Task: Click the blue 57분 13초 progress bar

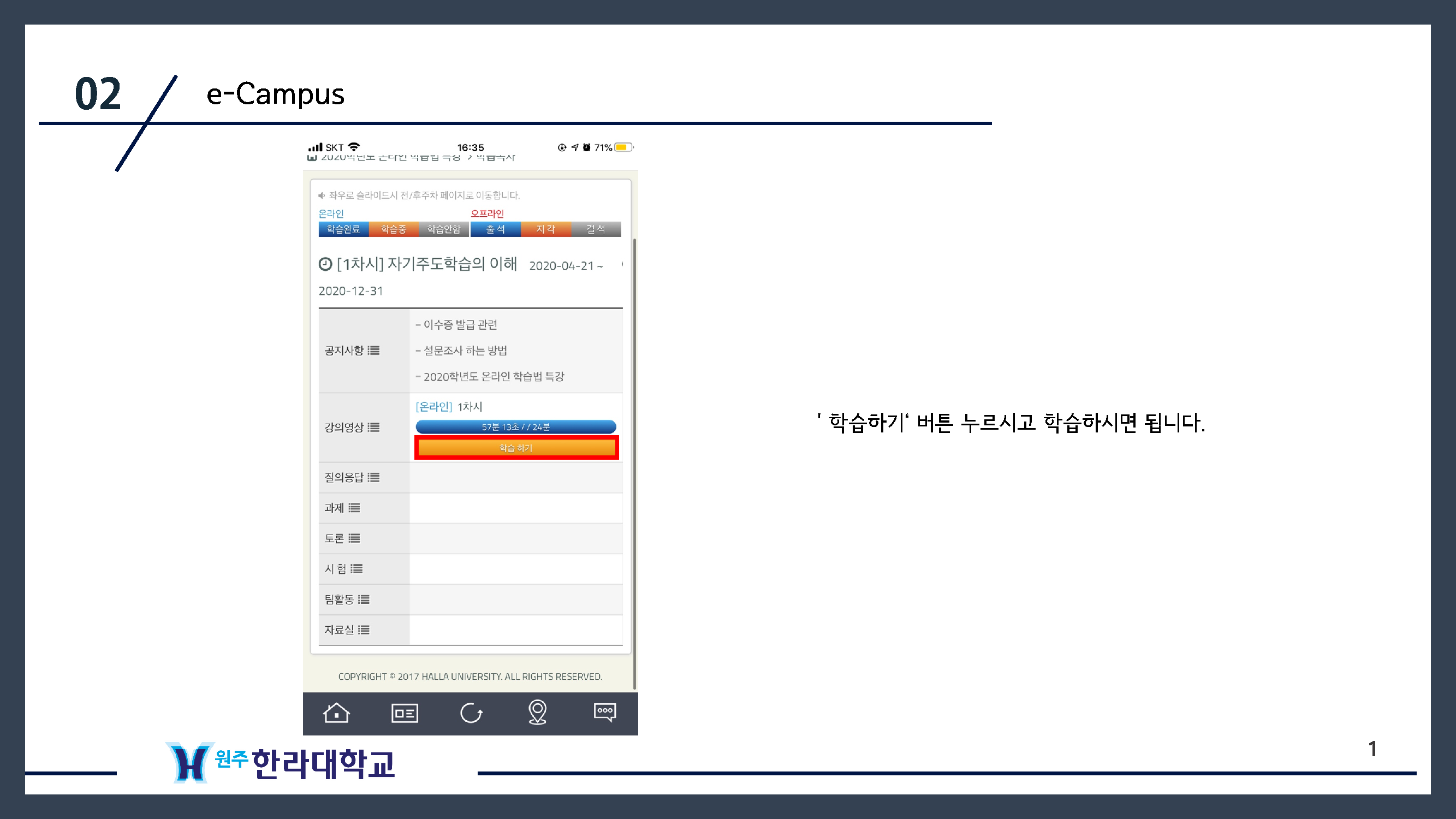Action: tap(515, 427)
